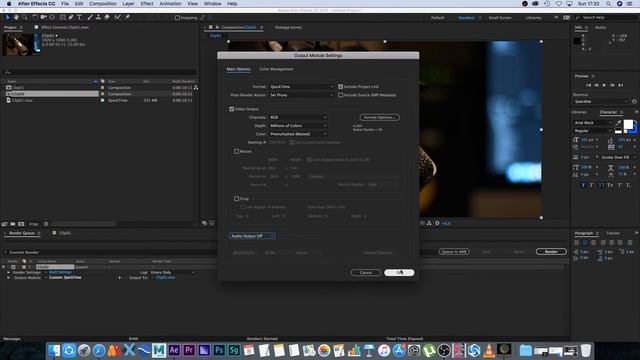Open Safari from the Dock
This screenshot has width=640, height=360.
[99, 350]
